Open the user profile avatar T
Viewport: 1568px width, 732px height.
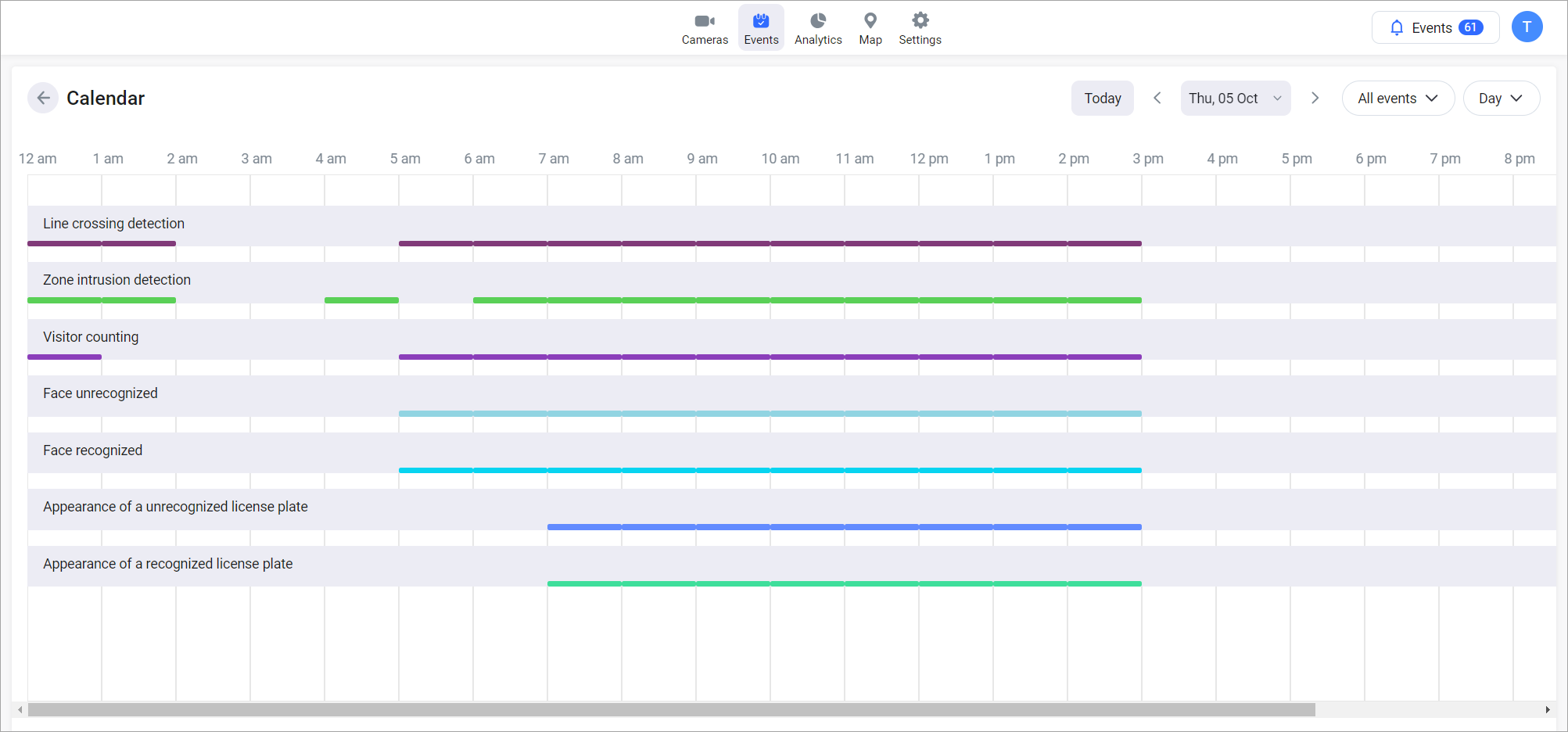point(1526,27)
